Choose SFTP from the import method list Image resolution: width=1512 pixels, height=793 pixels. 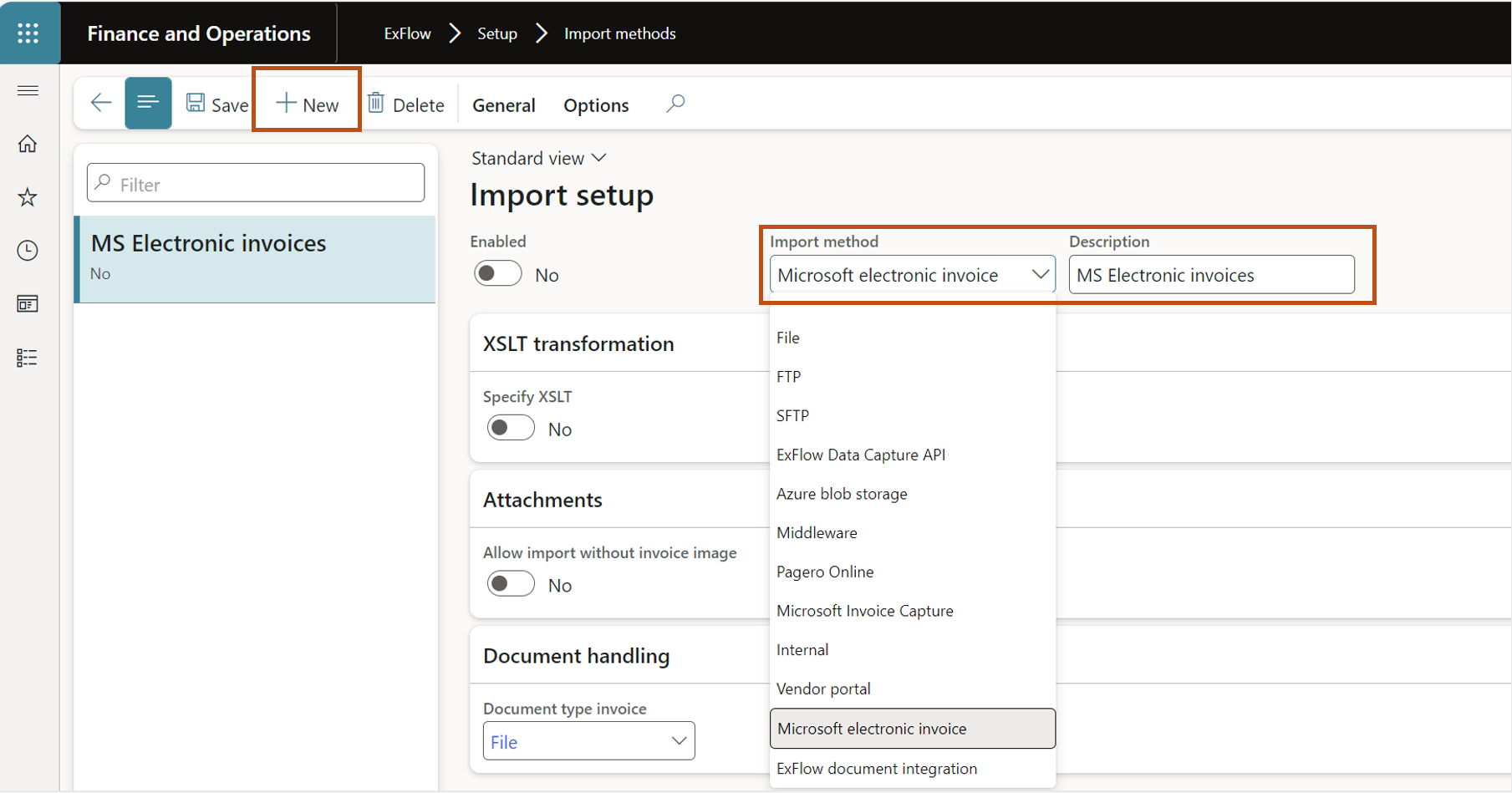click(912, 415)
